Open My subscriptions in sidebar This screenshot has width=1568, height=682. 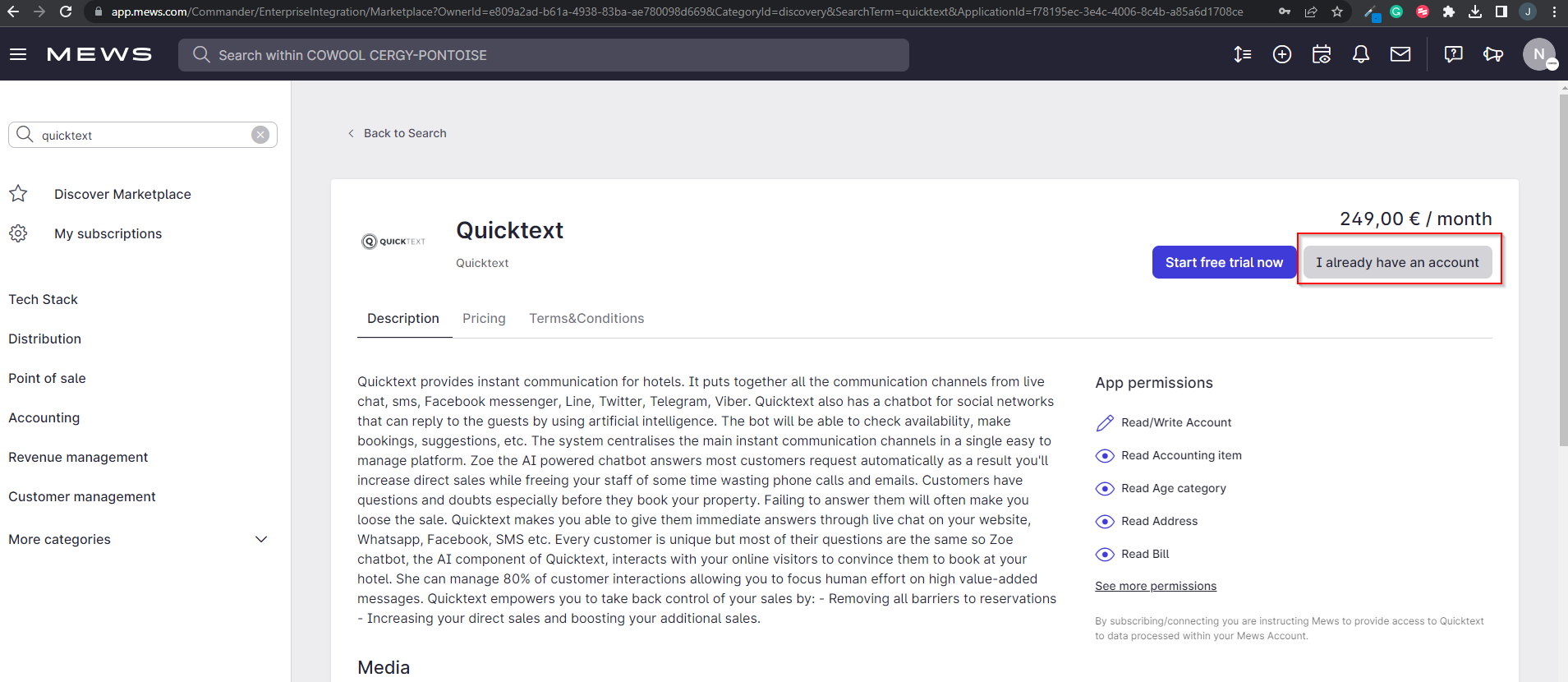click(x=108, y=233)
